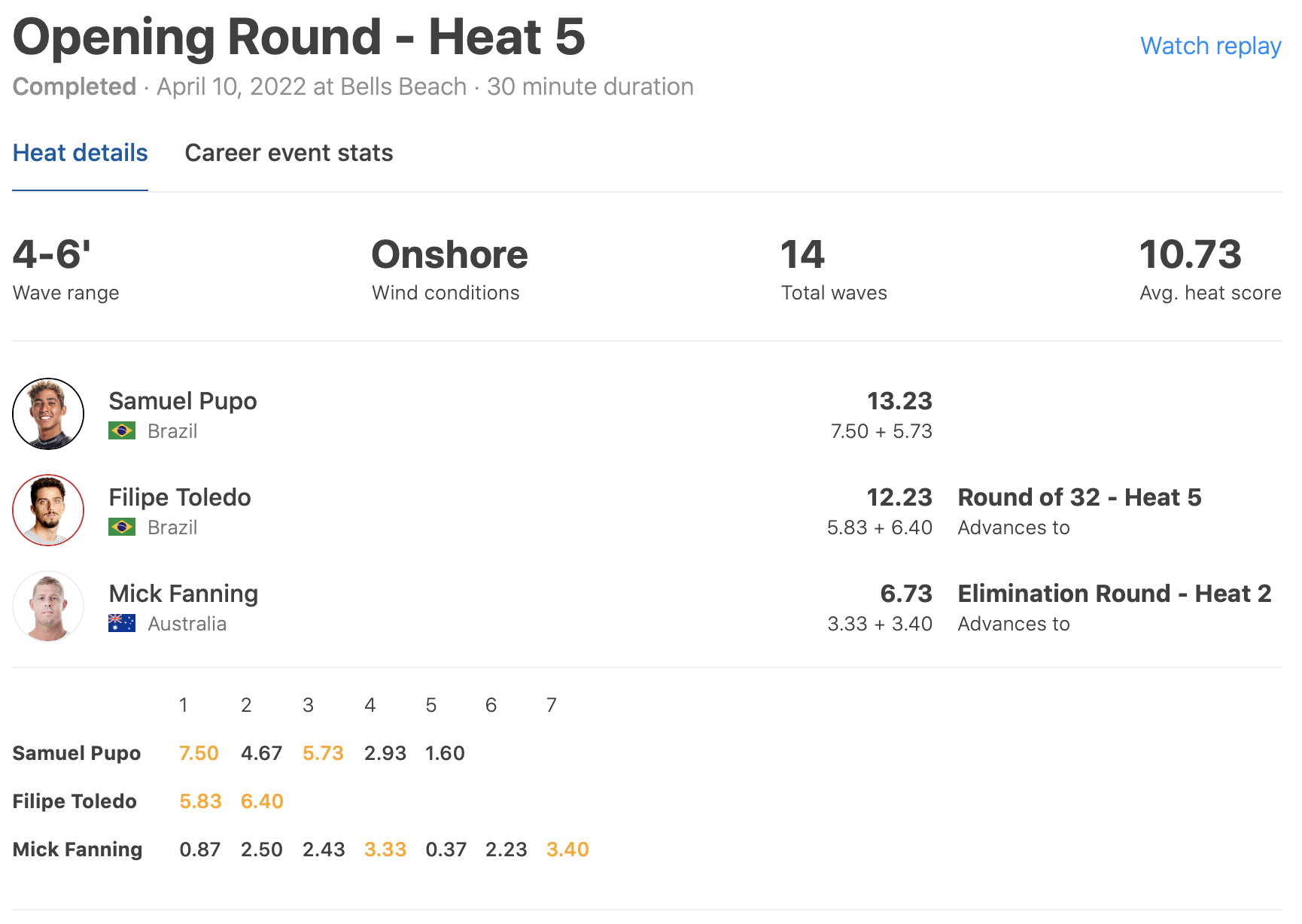The width and height of the screenshot is (1302, 924).
Task: Click Mick Fanning row label in wave table
Action: point(78,850)
